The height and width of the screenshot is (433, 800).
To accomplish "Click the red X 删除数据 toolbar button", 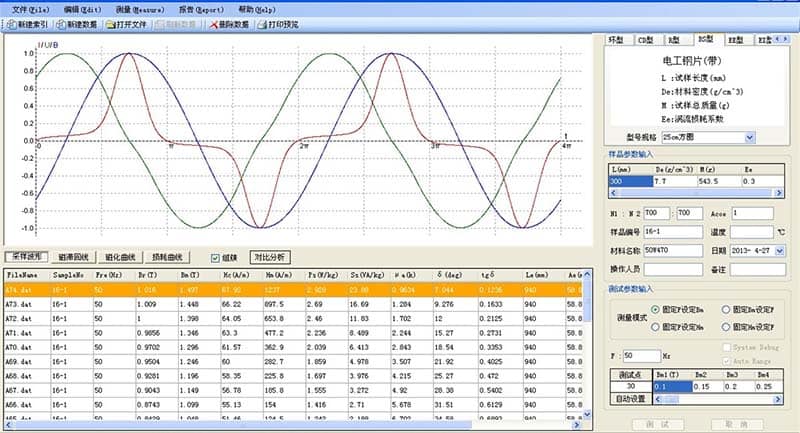I will point(229,24).
